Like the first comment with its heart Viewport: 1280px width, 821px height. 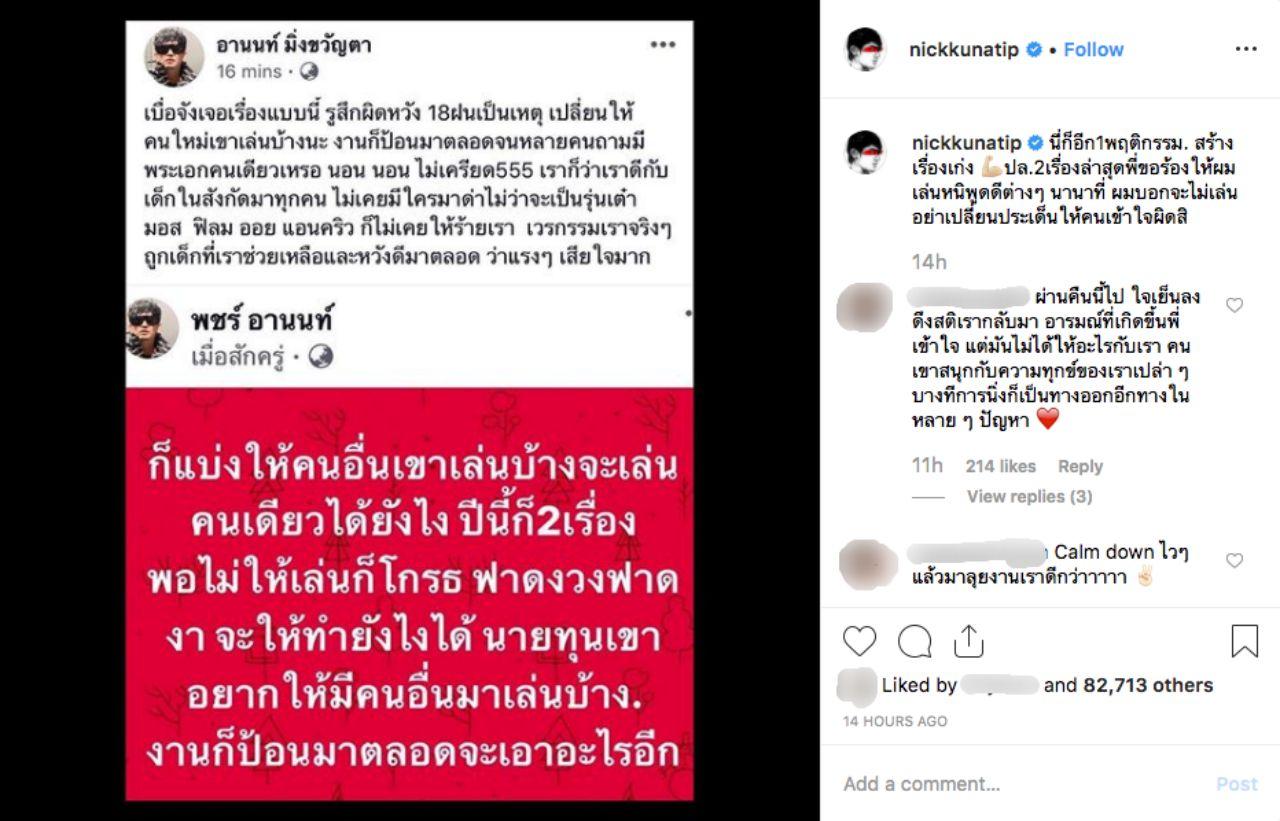click(1234, 305)
